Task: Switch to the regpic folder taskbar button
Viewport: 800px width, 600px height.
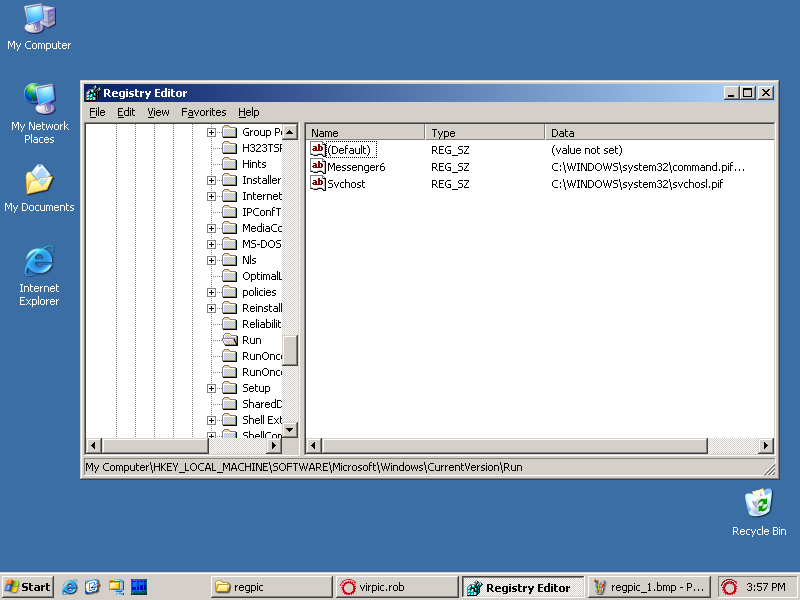Action: pyautogui.click(x=271, y=587)
